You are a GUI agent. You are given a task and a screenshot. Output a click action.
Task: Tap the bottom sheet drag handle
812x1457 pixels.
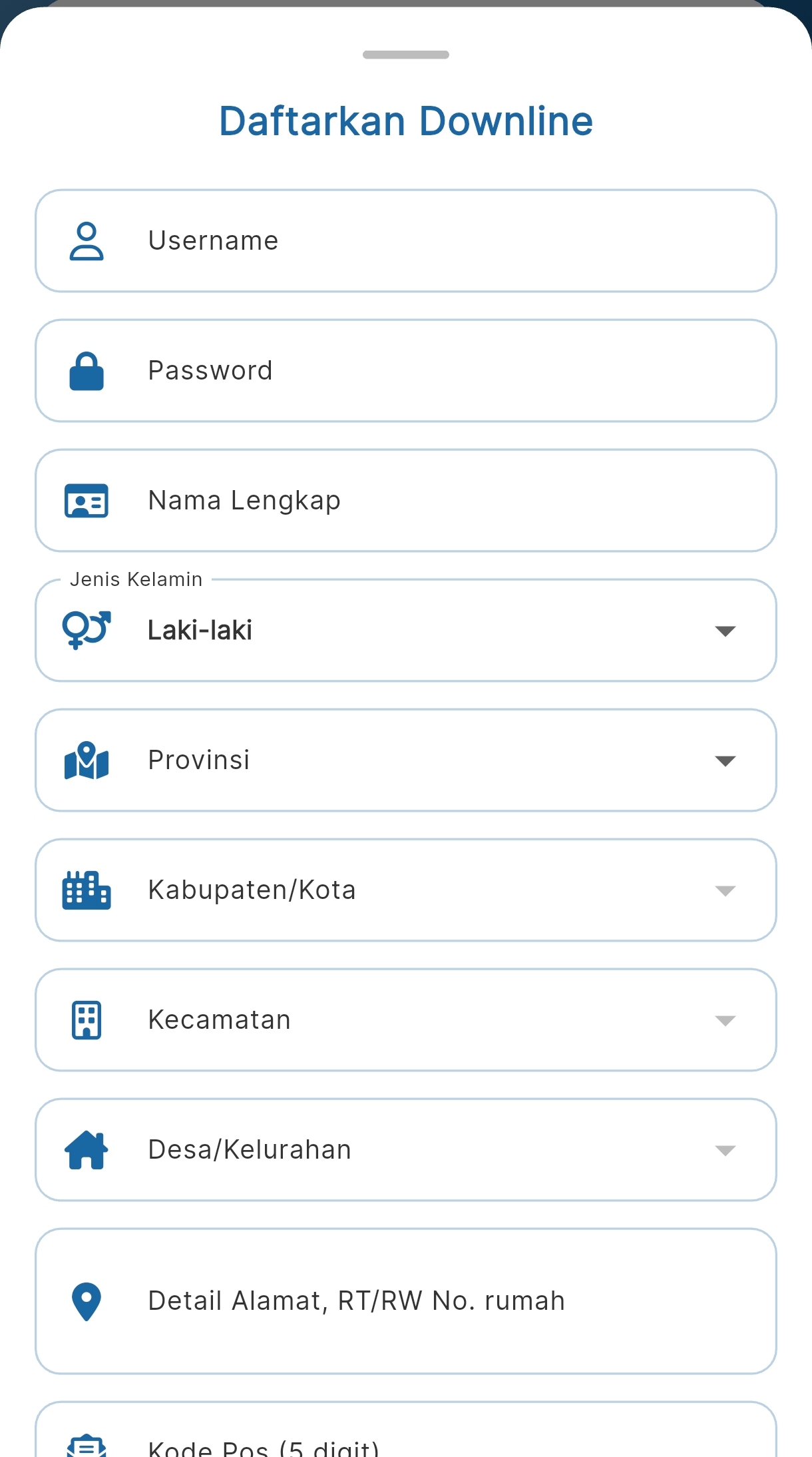point(406,55)
